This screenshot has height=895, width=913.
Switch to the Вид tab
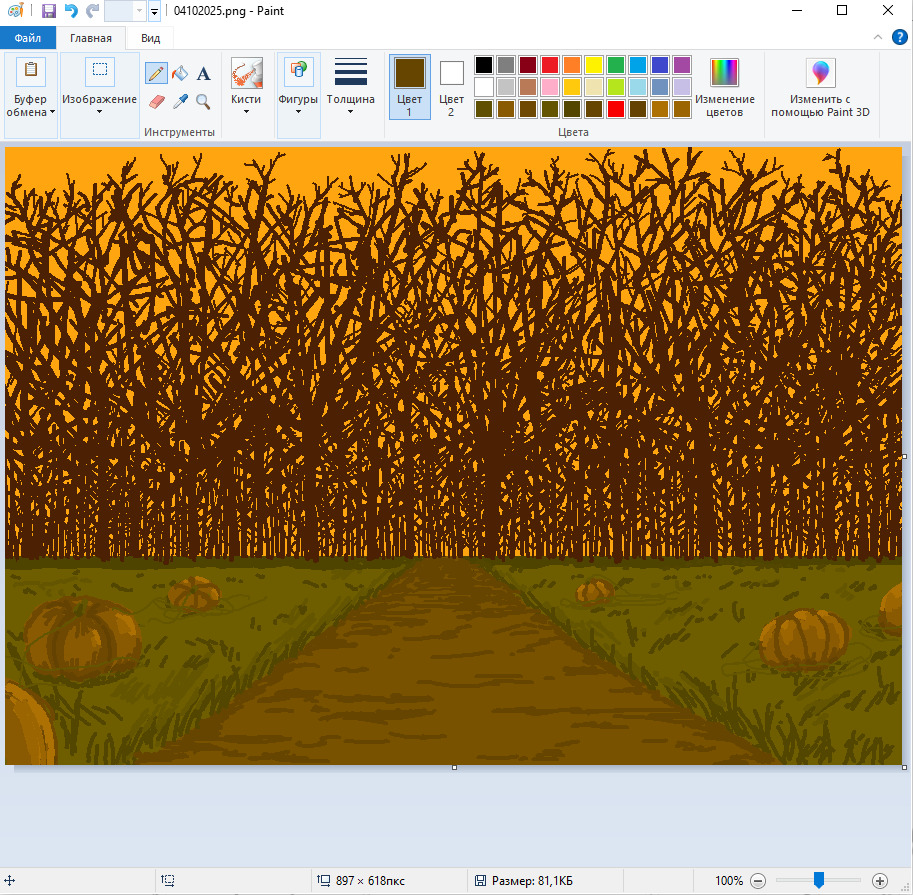tap(150, 38)
